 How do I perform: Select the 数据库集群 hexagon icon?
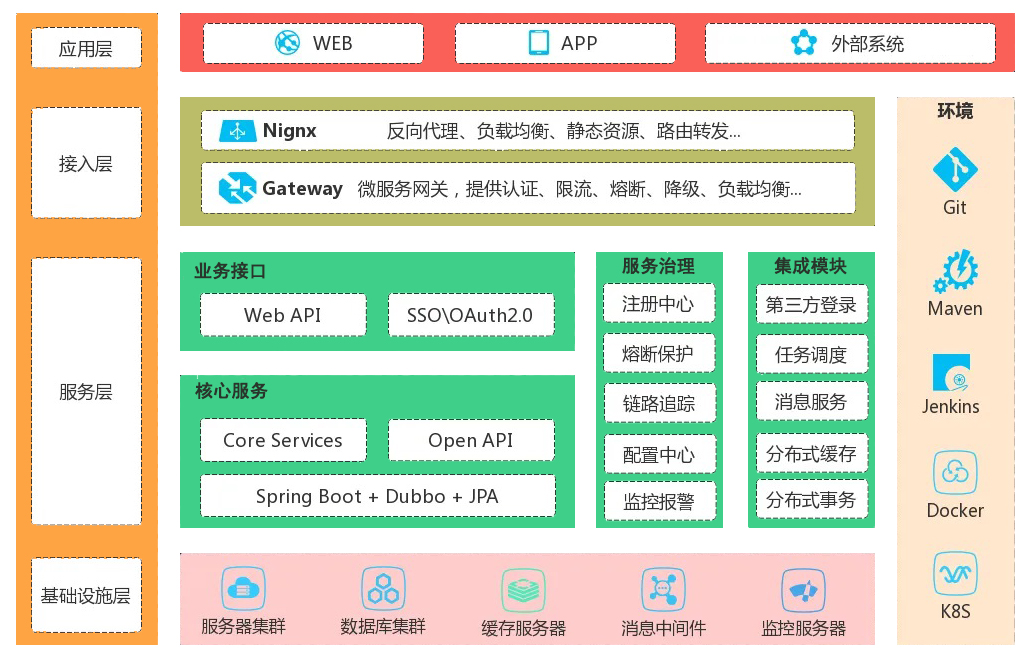click(383, 589)
